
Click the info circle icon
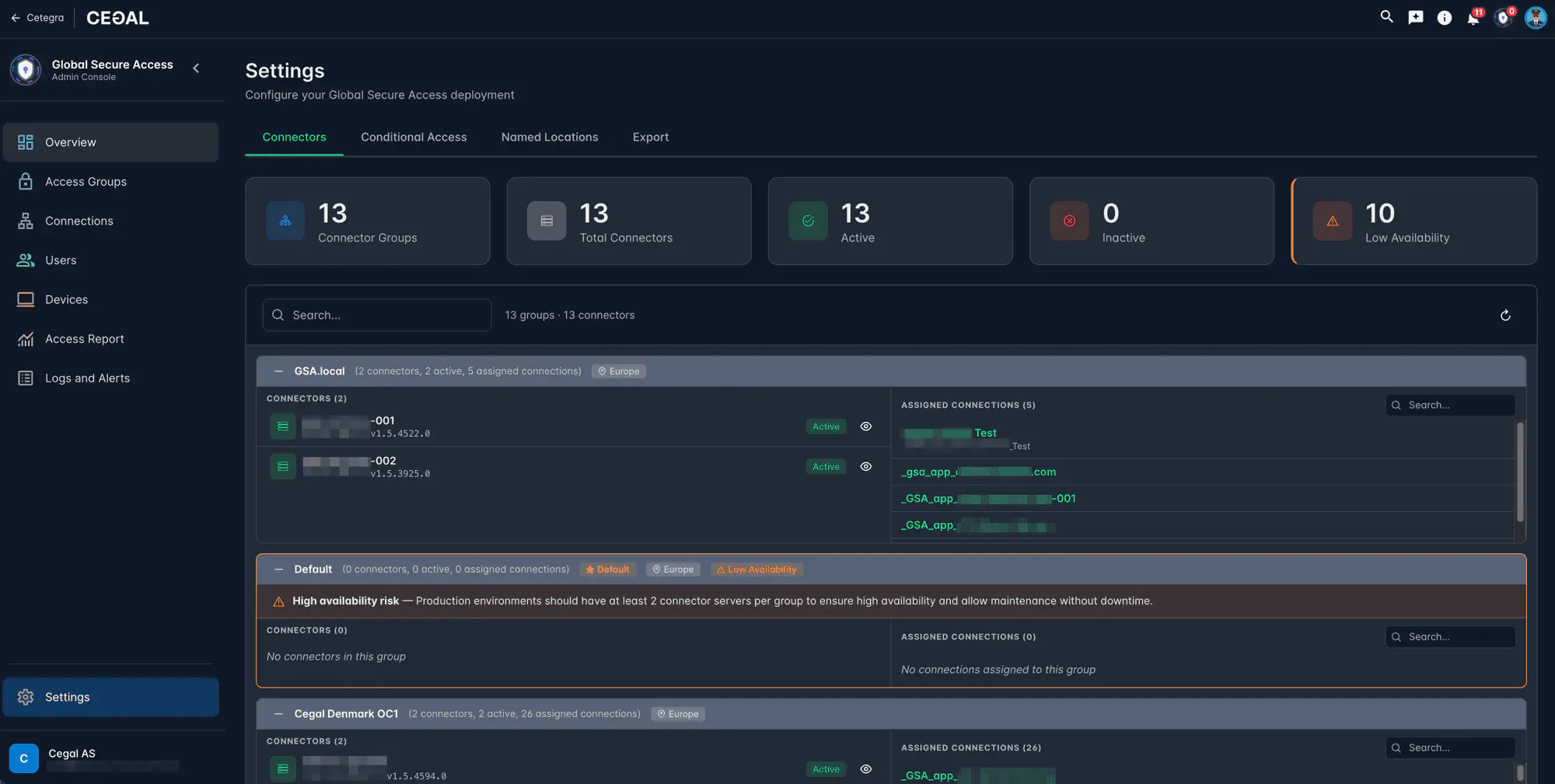click(x=1444, y=17)
